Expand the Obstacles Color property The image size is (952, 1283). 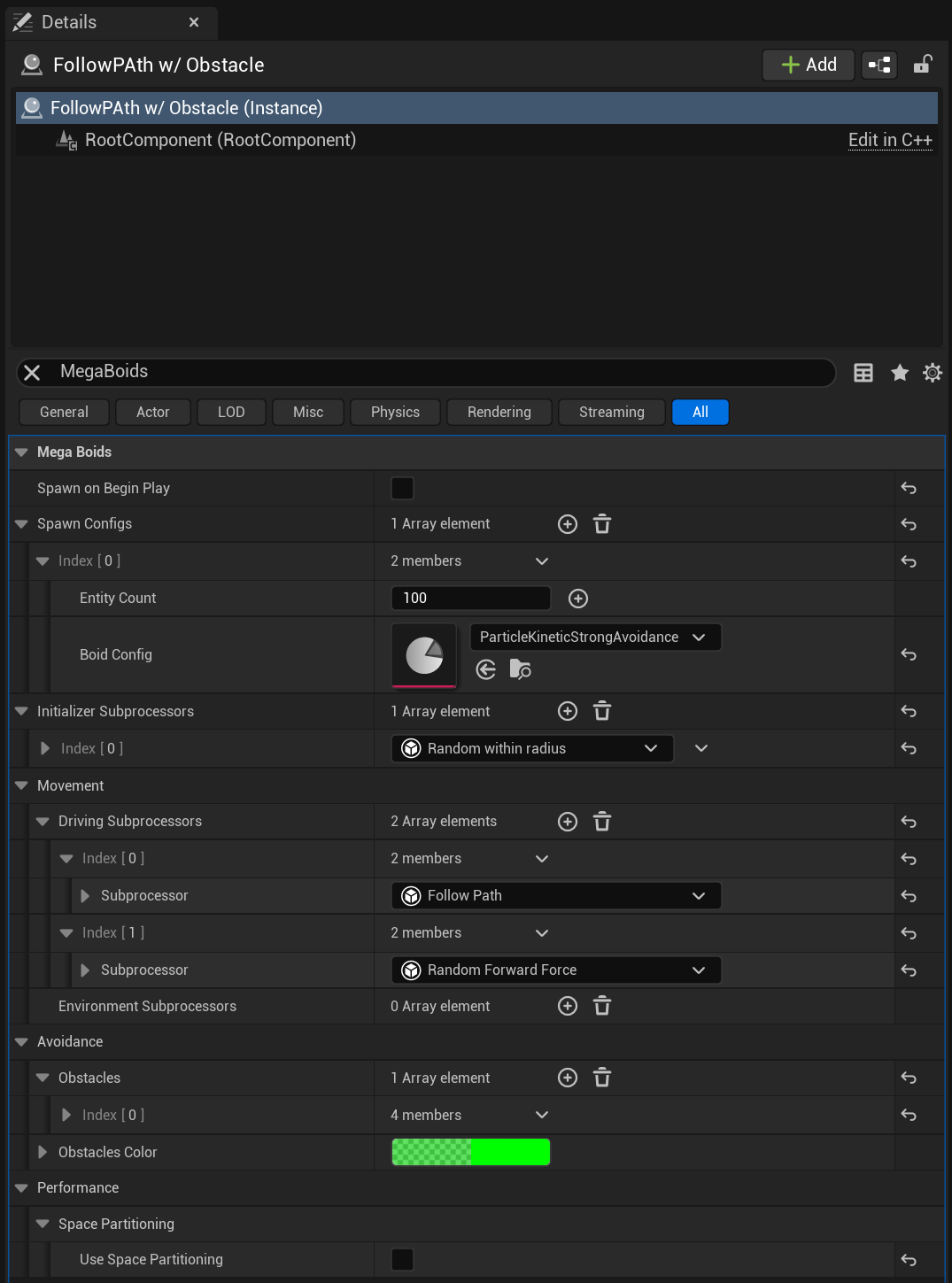pos(43,1152)
